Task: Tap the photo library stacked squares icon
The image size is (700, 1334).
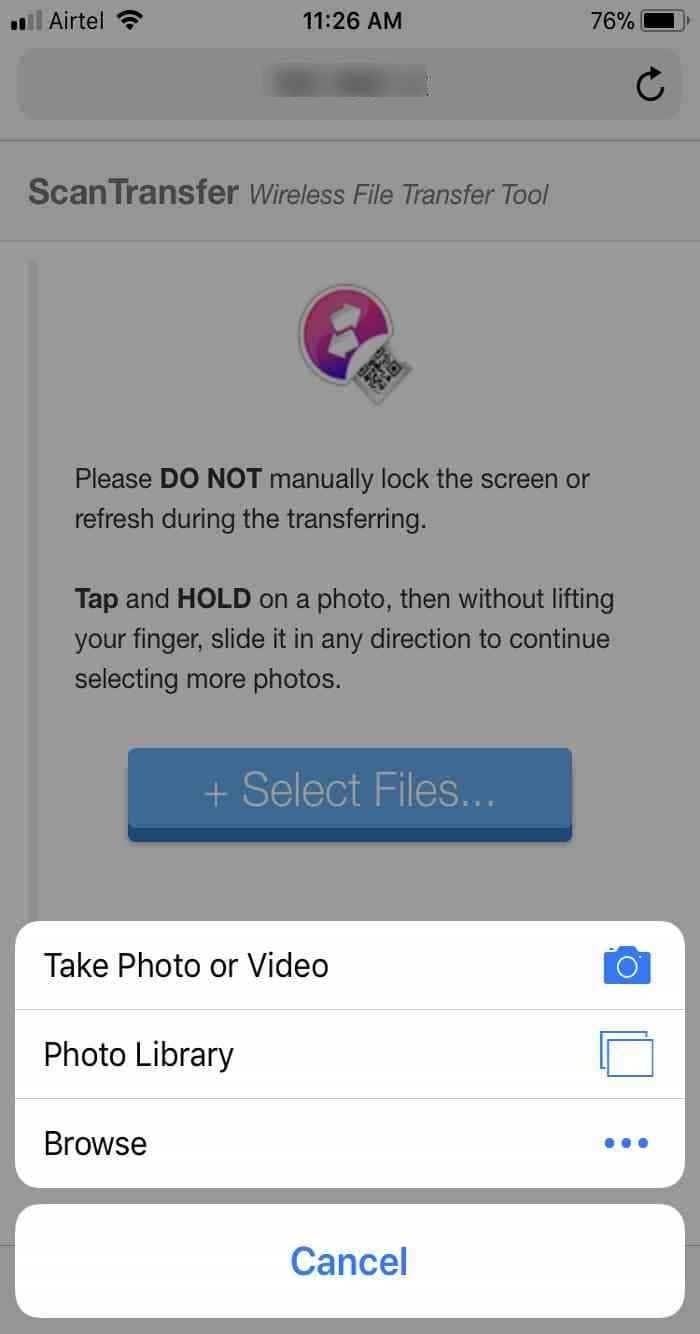Action: pos(626,1054)
